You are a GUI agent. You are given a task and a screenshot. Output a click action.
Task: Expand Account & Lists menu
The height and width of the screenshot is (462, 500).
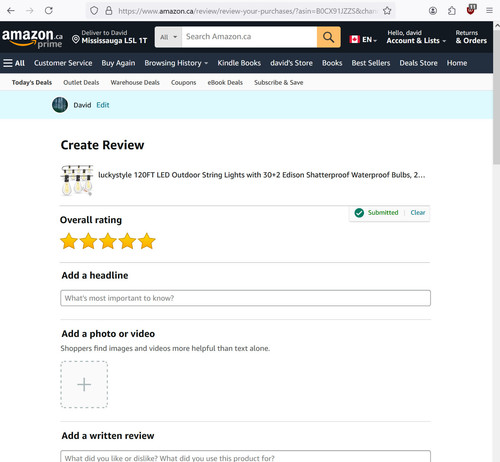(416, 37)
